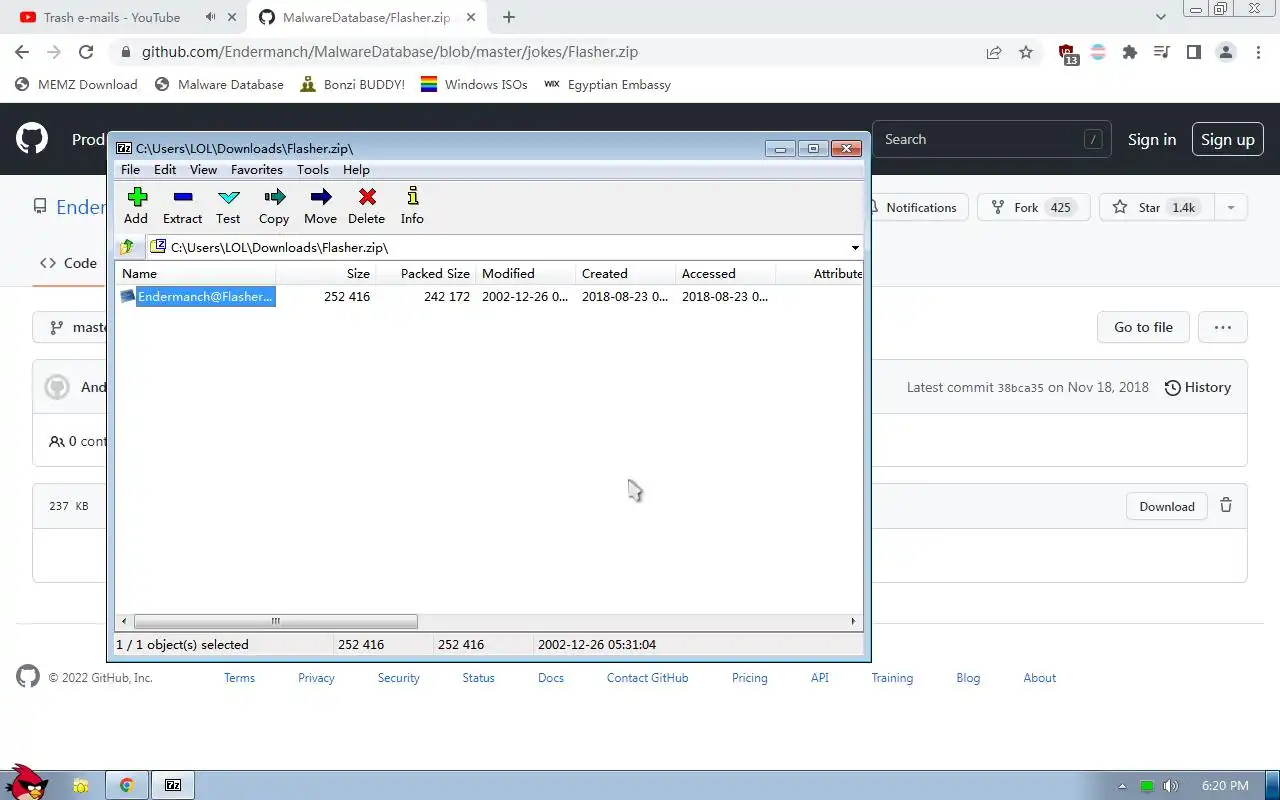Share this page from the address bar
Viewport: 1280px width, 800px height.
coord(994,52)
